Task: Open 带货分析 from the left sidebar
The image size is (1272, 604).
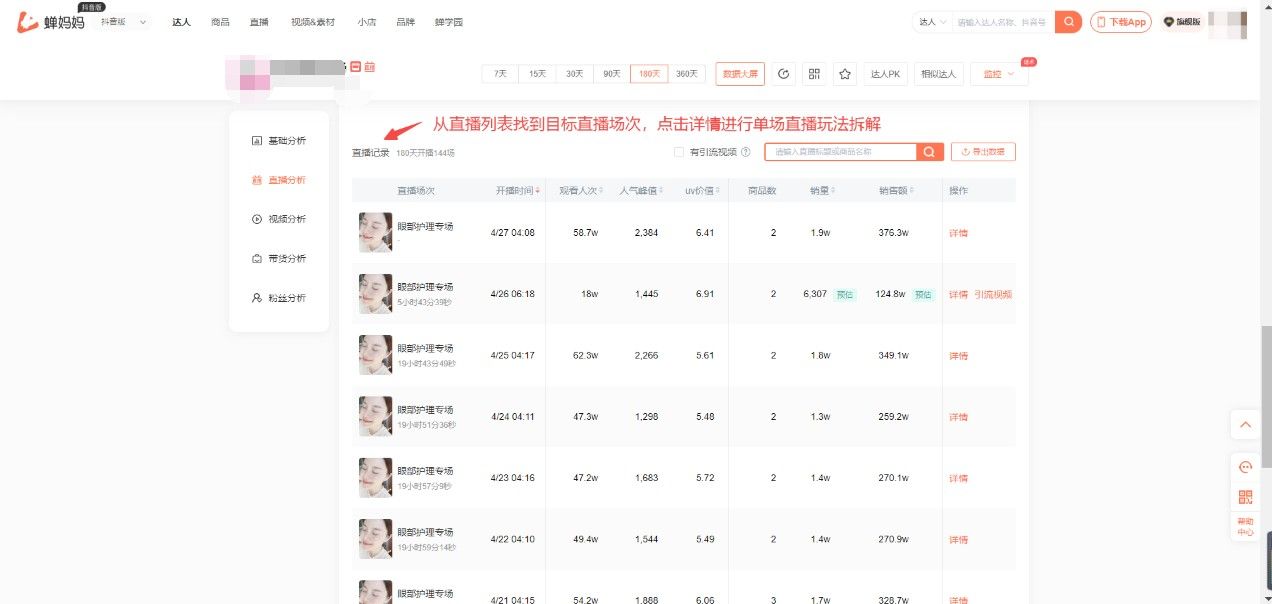Action: pos(287,258)
